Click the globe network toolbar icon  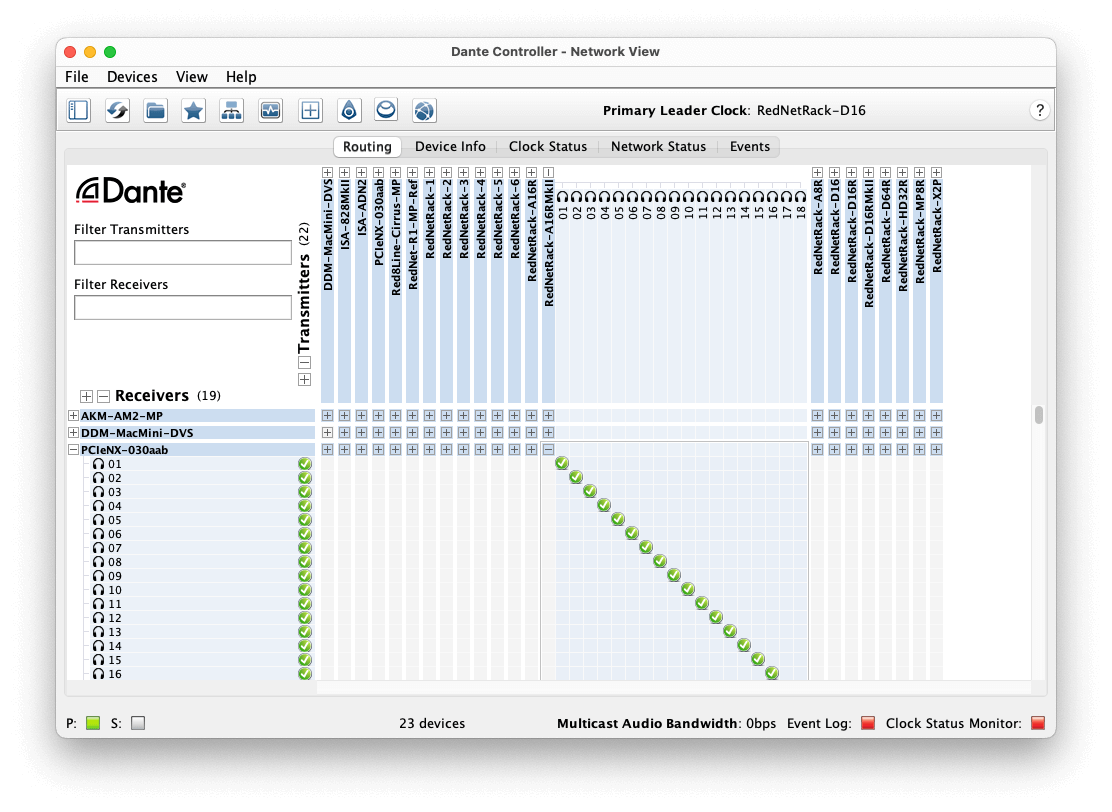424,111
